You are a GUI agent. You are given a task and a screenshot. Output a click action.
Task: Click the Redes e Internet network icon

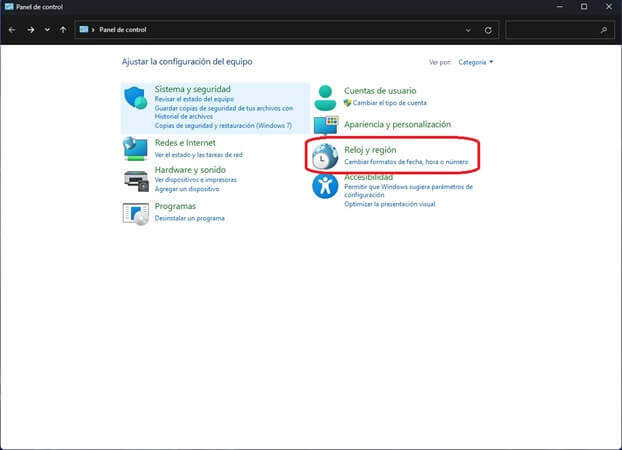click(135, 148)
